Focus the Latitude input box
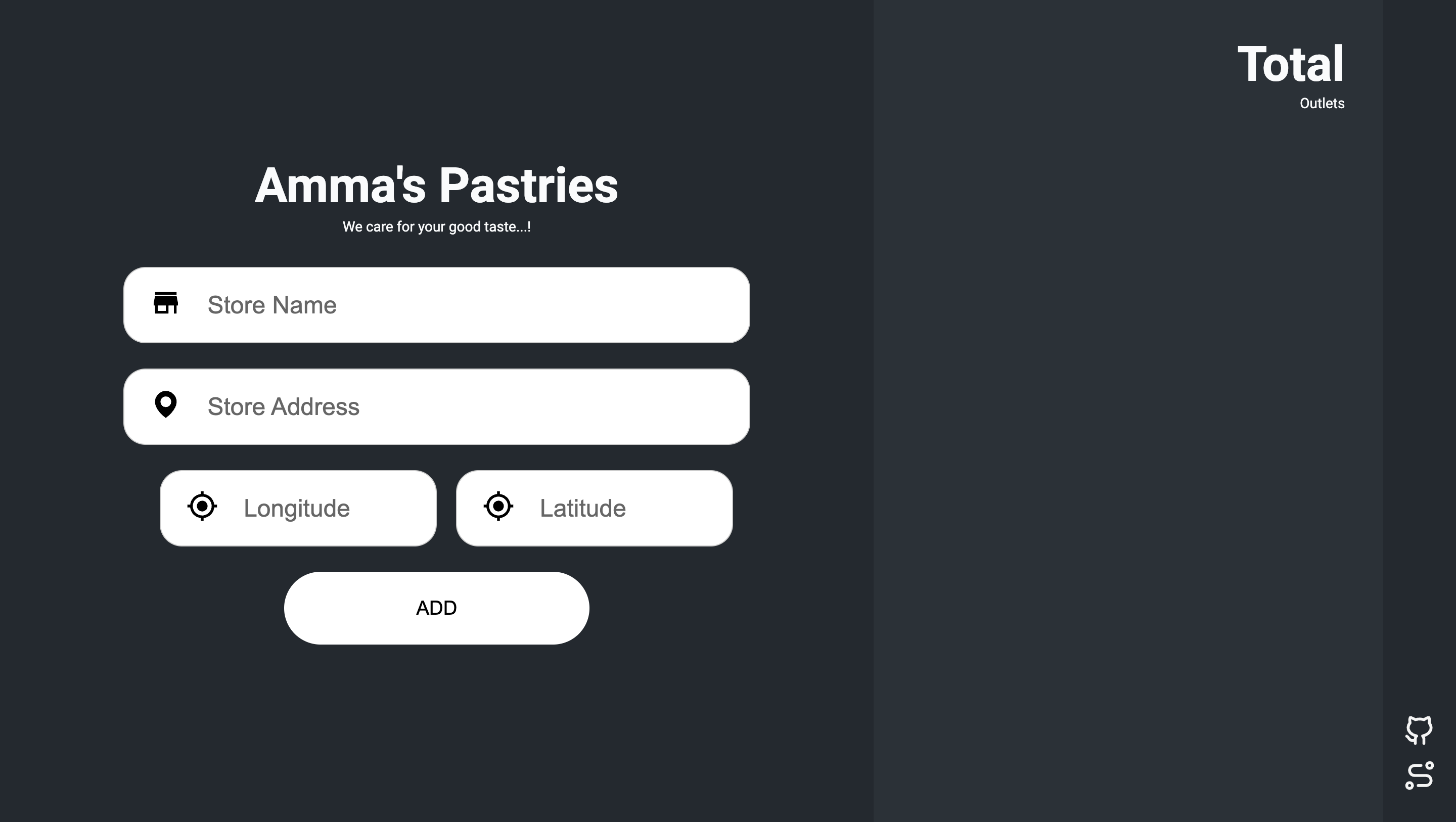The image size is (1456, 822). coord(605,507)
